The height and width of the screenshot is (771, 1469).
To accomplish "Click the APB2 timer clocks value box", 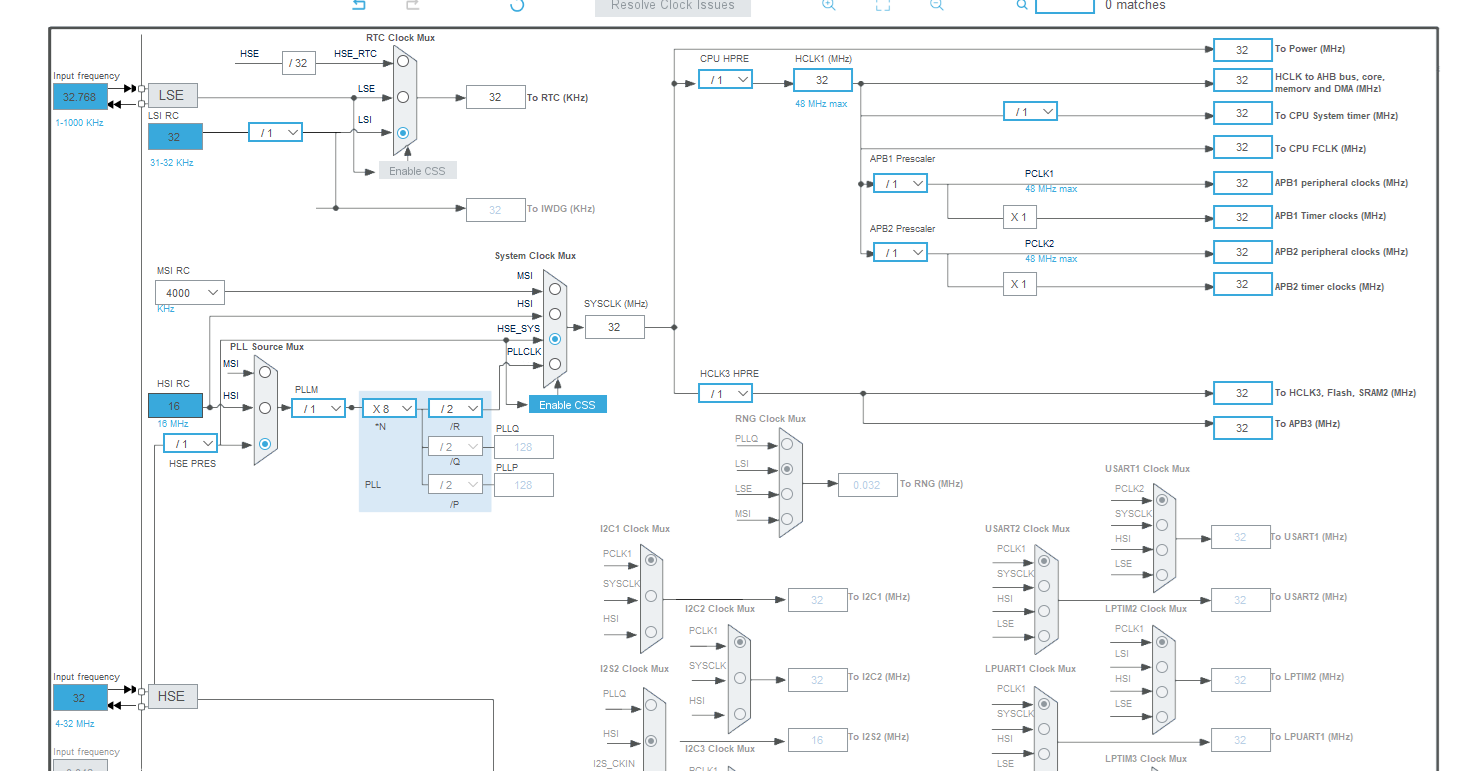I will click(x=1242, y=284).
